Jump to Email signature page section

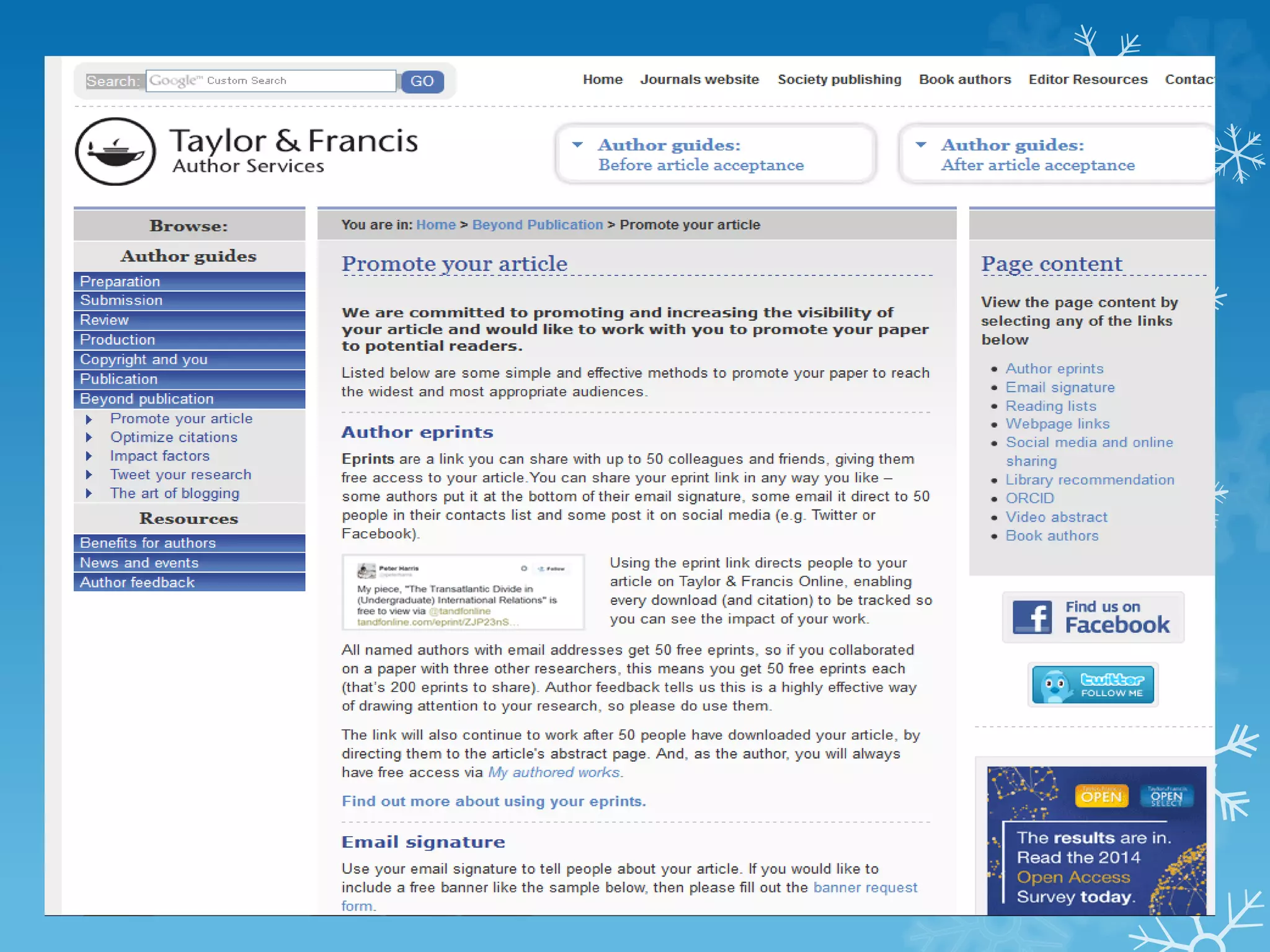(1060, 387)
